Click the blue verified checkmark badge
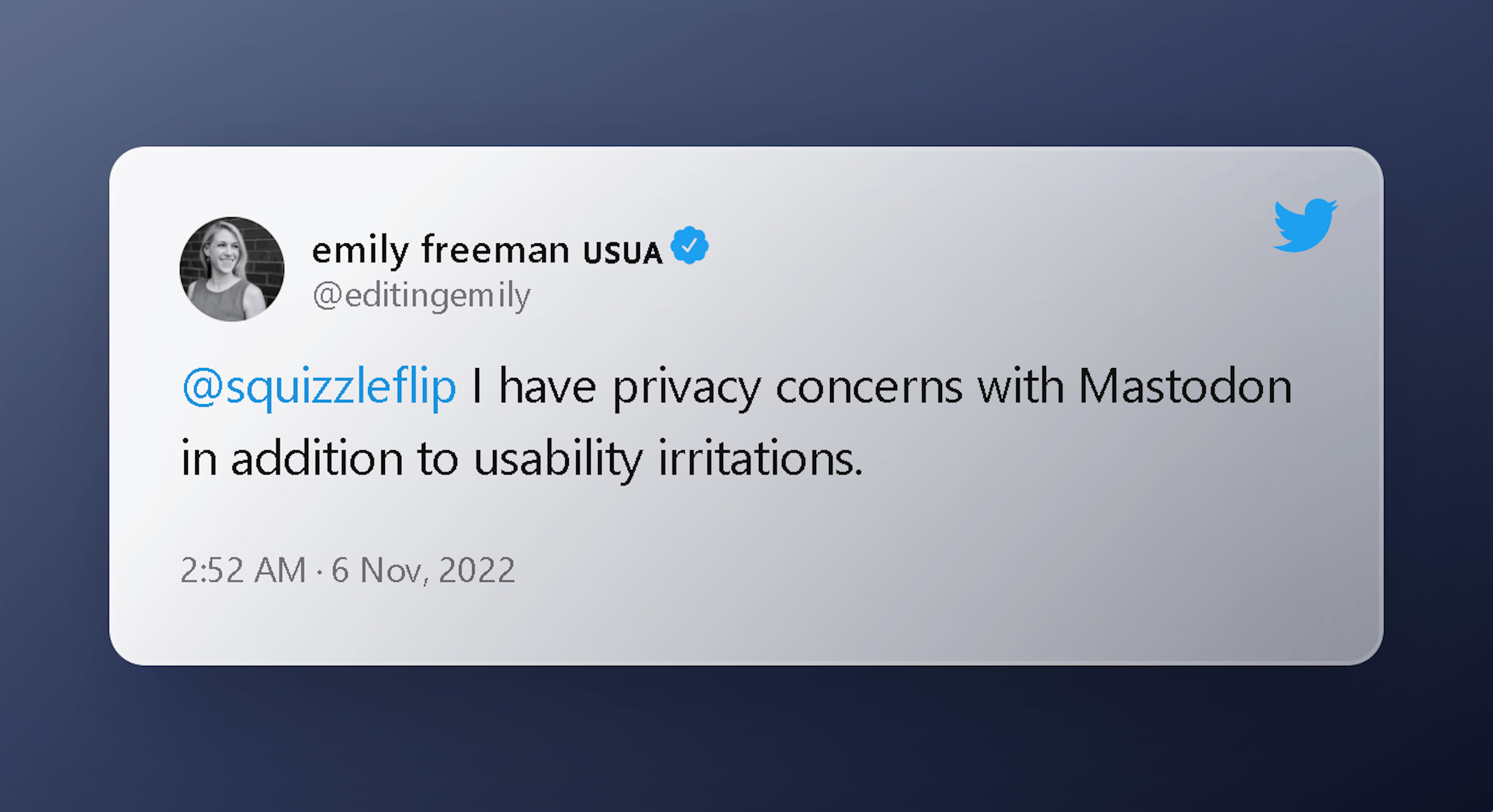The width and height of the screenshot is (1493, 812). coord(689,246)
